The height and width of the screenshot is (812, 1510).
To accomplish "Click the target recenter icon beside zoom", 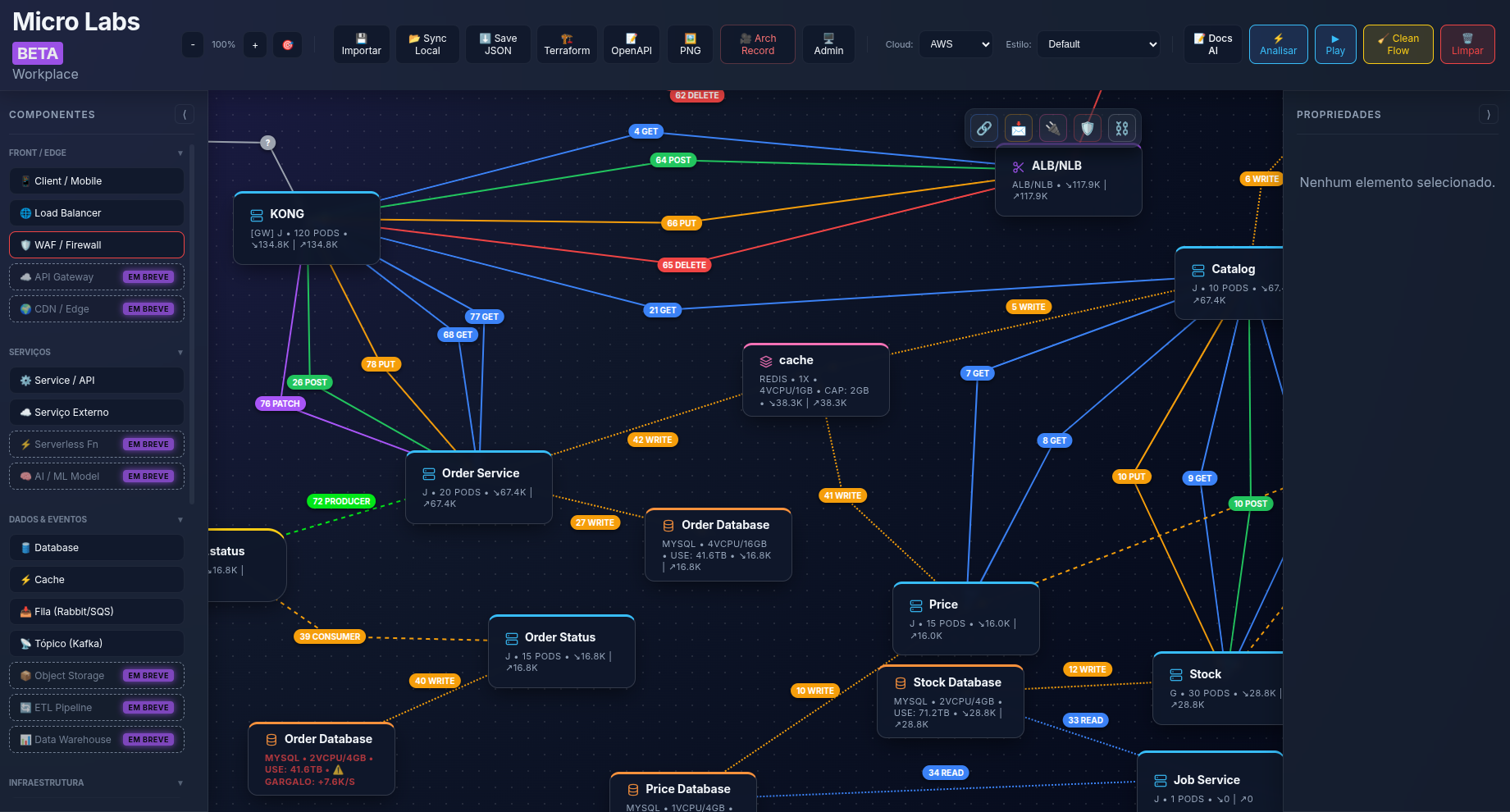I will (288, 45).
